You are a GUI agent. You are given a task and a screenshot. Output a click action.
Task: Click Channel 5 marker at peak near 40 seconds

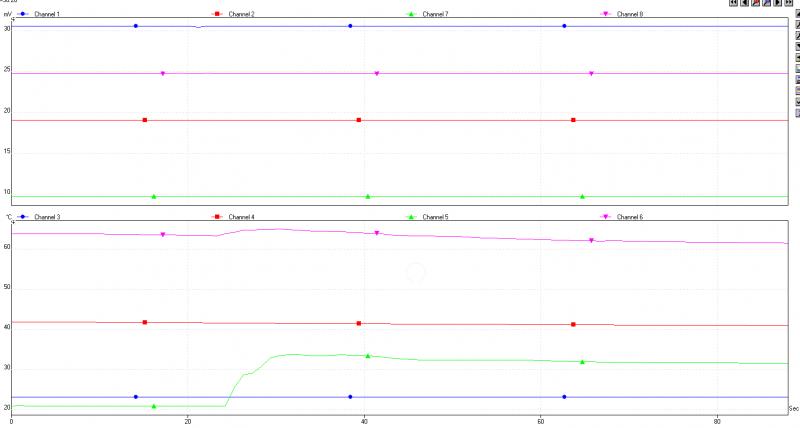click(x=368, y=356)
